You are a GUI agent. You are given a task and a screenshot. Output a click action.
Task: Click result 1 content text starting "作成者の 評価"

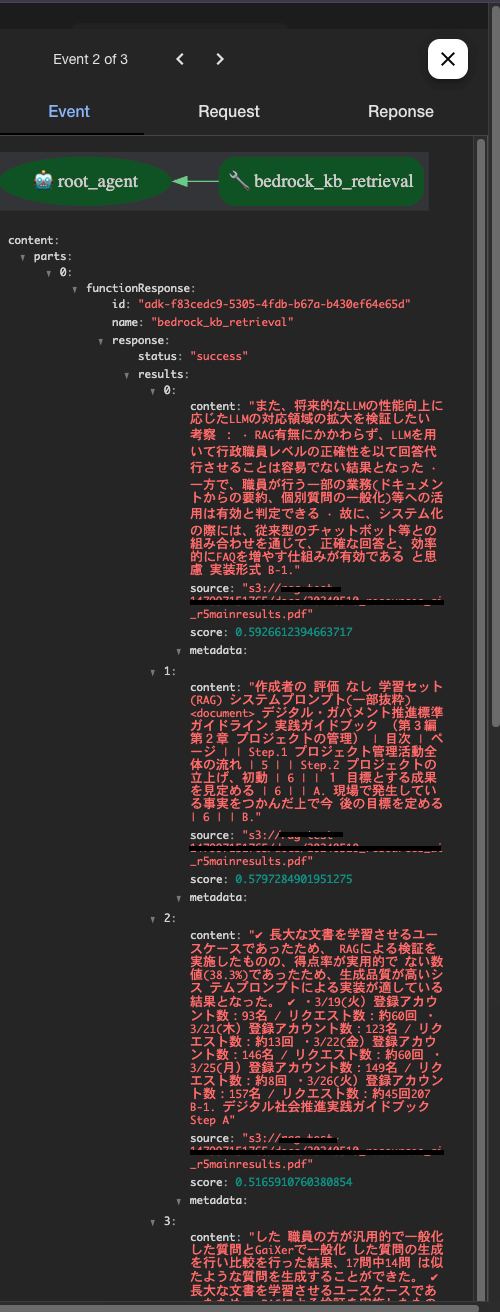tap(318, 749)
